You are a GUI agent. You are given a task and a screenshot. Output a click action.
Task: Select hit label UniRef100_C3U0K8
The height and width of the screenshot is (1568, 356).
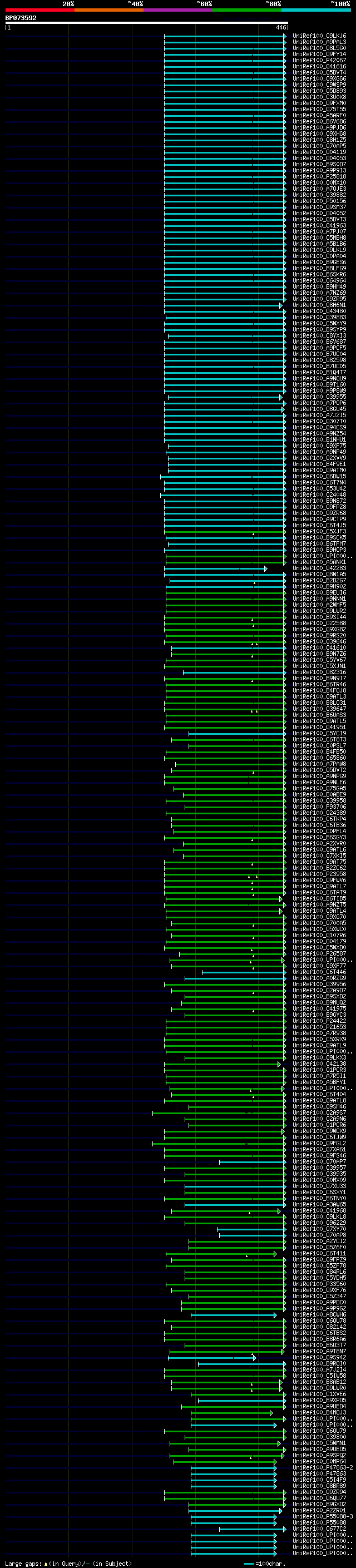point(319,97)
